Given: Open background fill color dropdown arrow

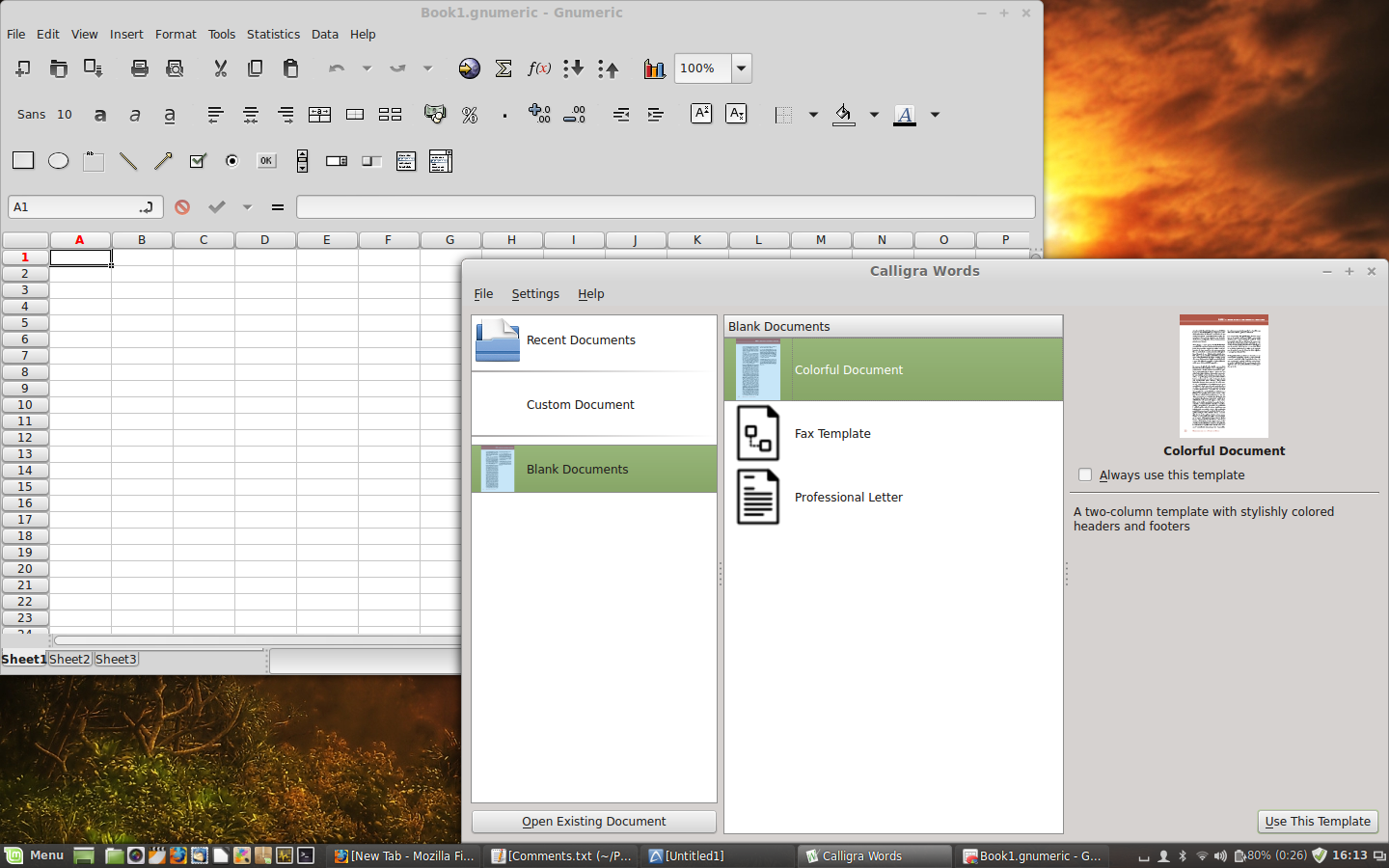Looking at the screenshot, I should 874,115.
